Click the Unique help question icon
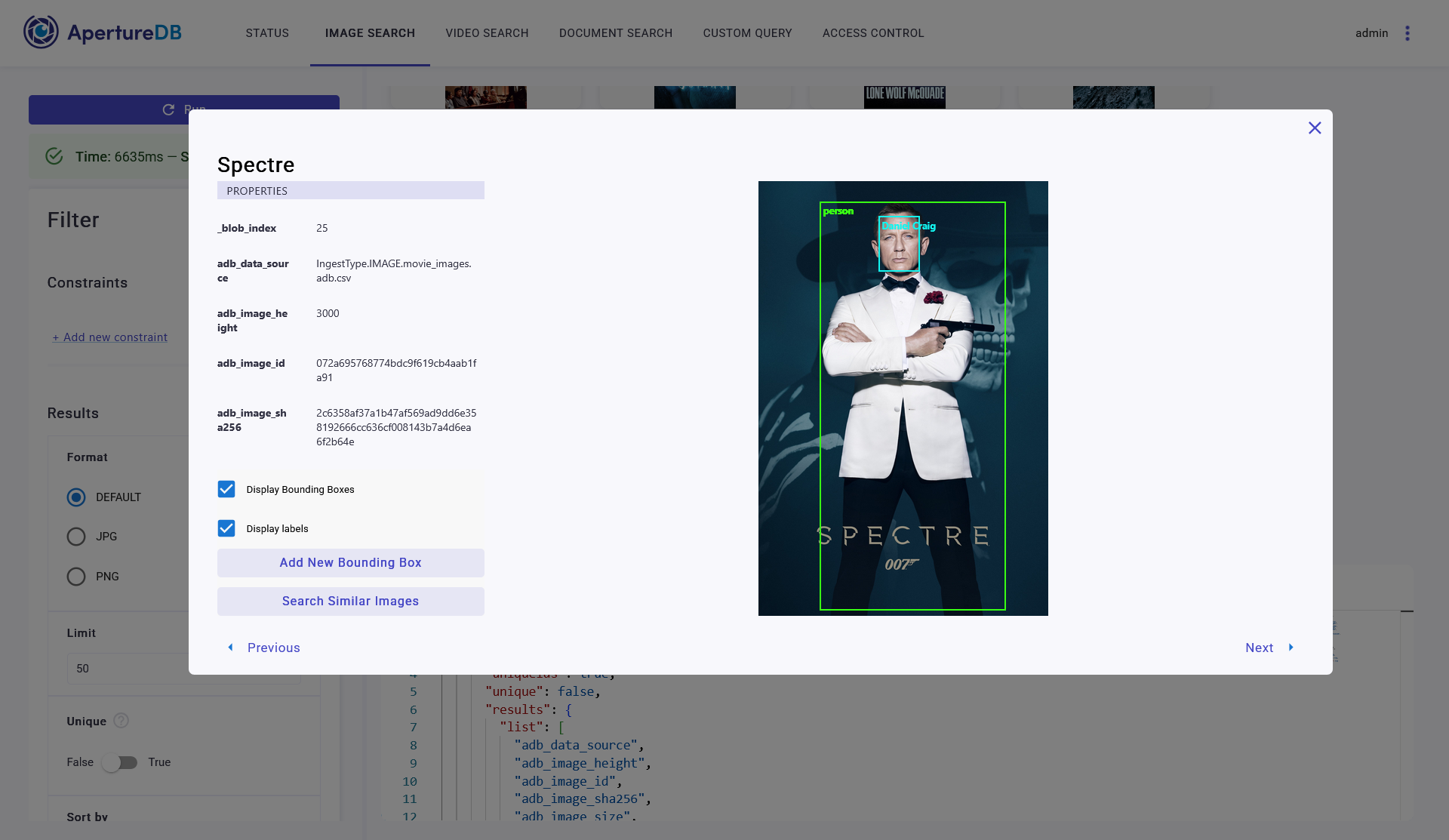Screen dimensions: 1449x840 [121, 721]
